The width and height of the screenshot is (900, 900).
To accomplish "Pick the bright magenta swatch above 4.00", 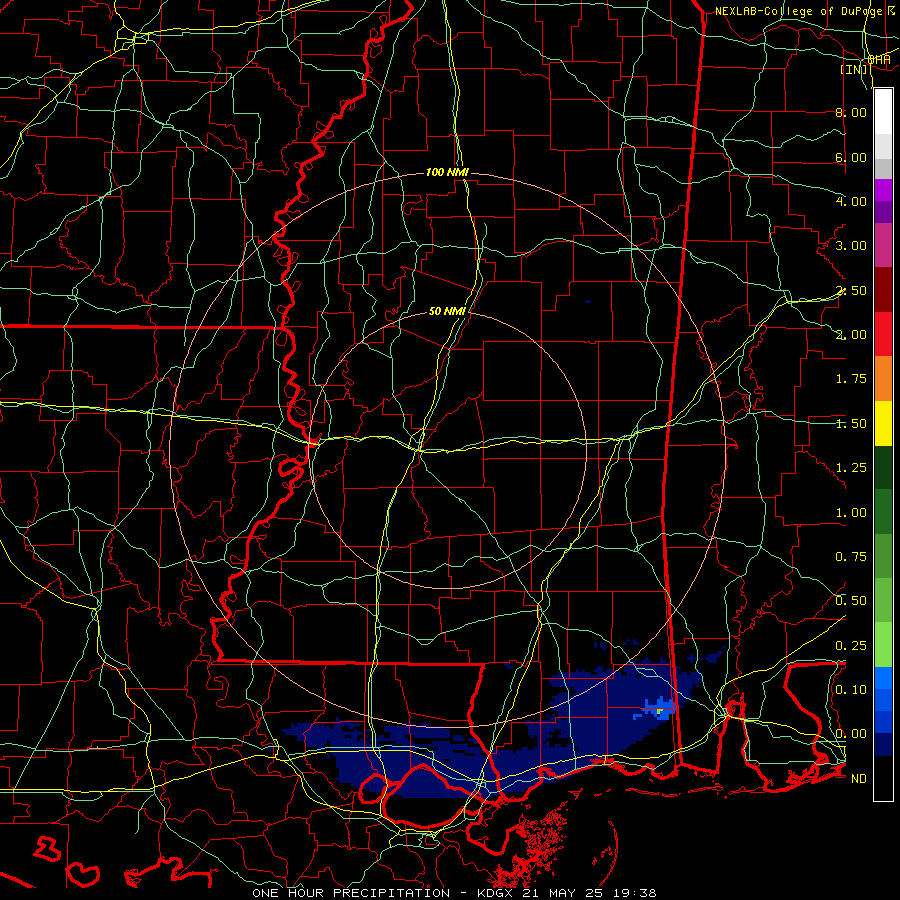I will click(x=883, y=190).
